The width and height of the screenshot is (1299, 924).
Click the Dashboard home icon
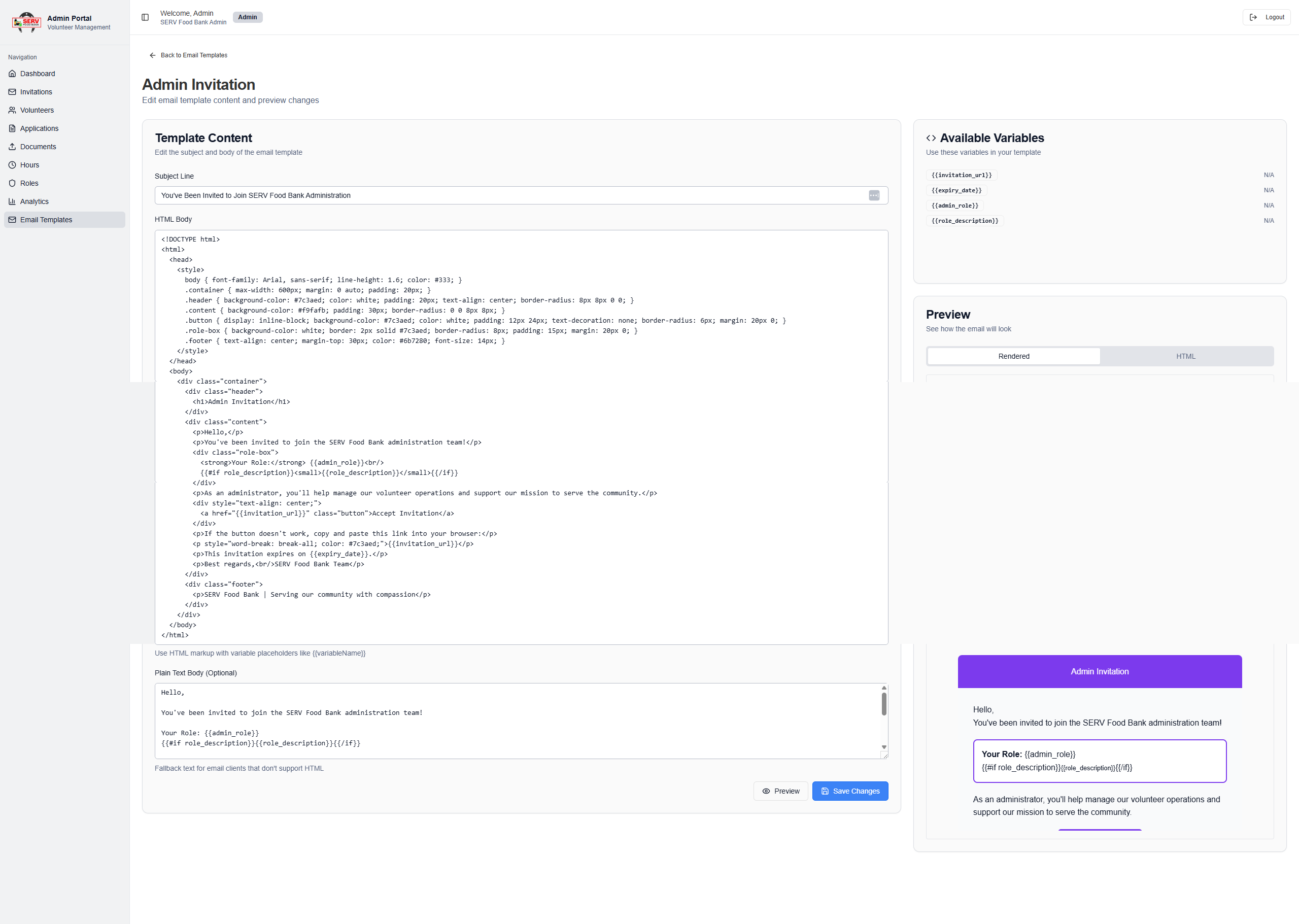(x=12, y=74)
